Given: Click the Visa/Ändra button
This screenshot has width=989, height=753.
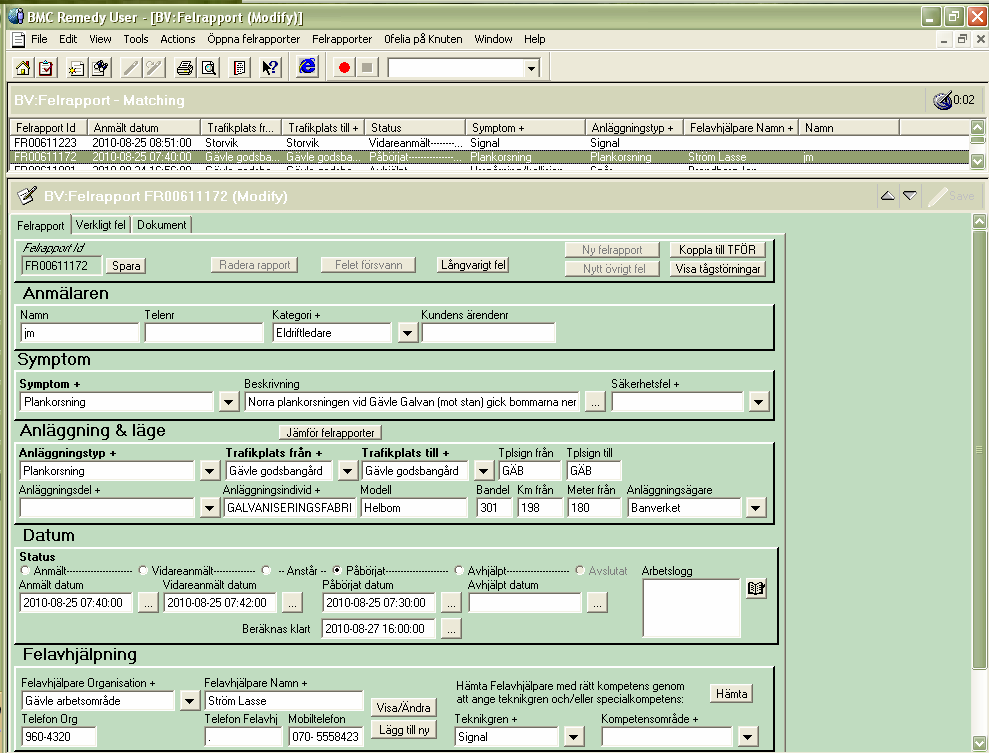Looking at the screenshot, I should tap(404, 708).
